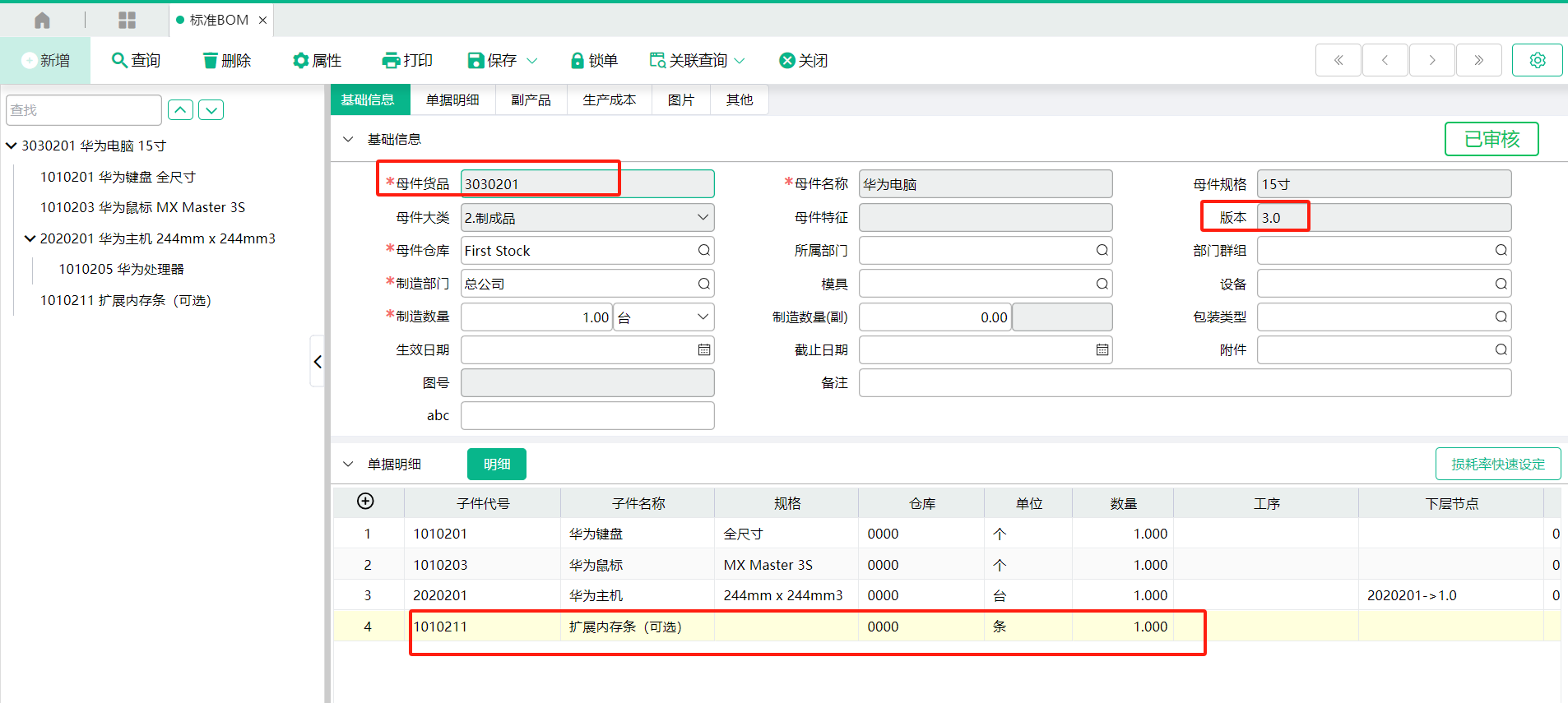Collapse the 基础信息 section
This screenshot has width=1568, height=703.
(x=348, y=139)
